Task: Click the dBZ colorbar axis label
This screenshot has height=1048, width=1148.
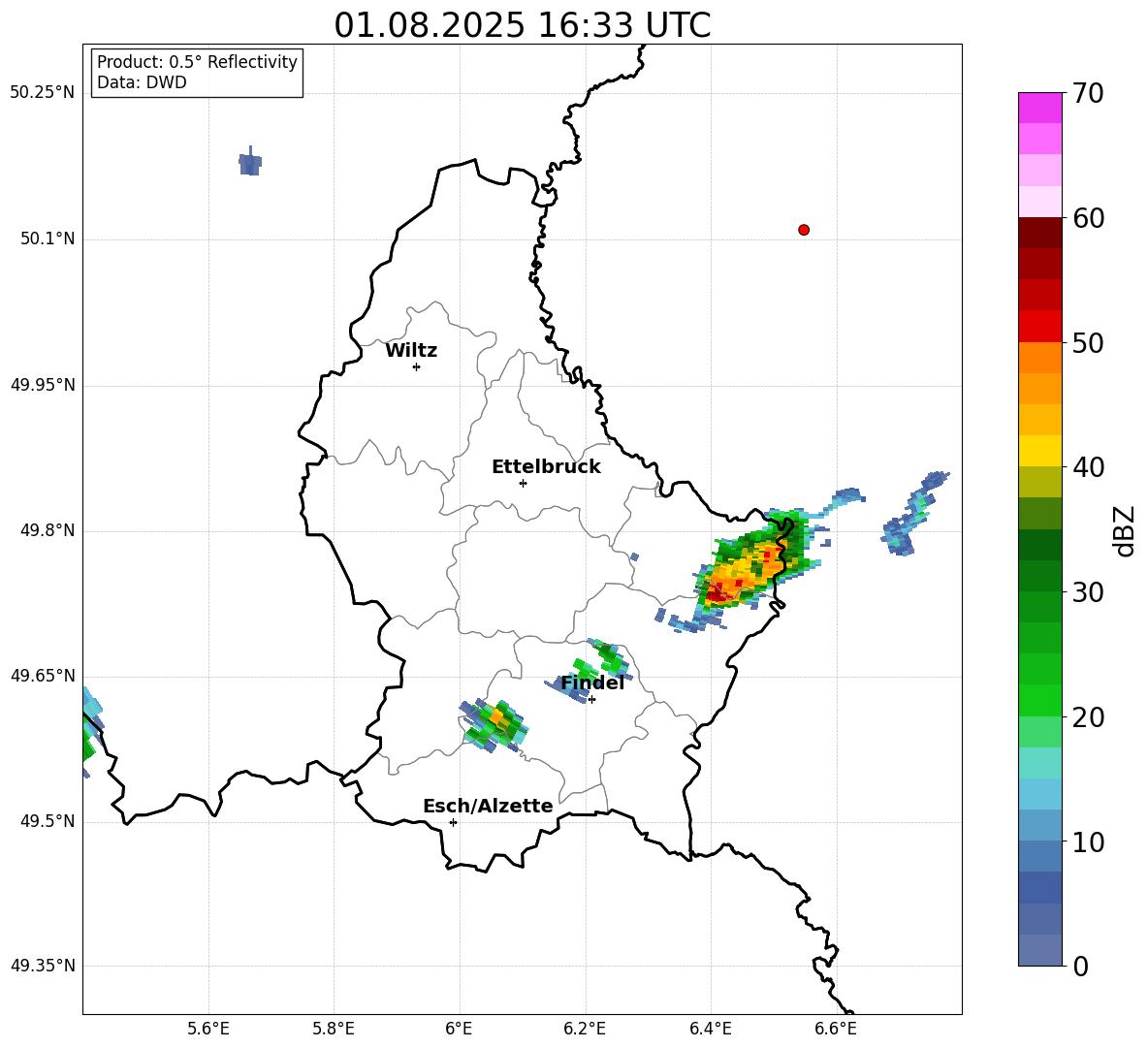Action: tap(1126, 530)
